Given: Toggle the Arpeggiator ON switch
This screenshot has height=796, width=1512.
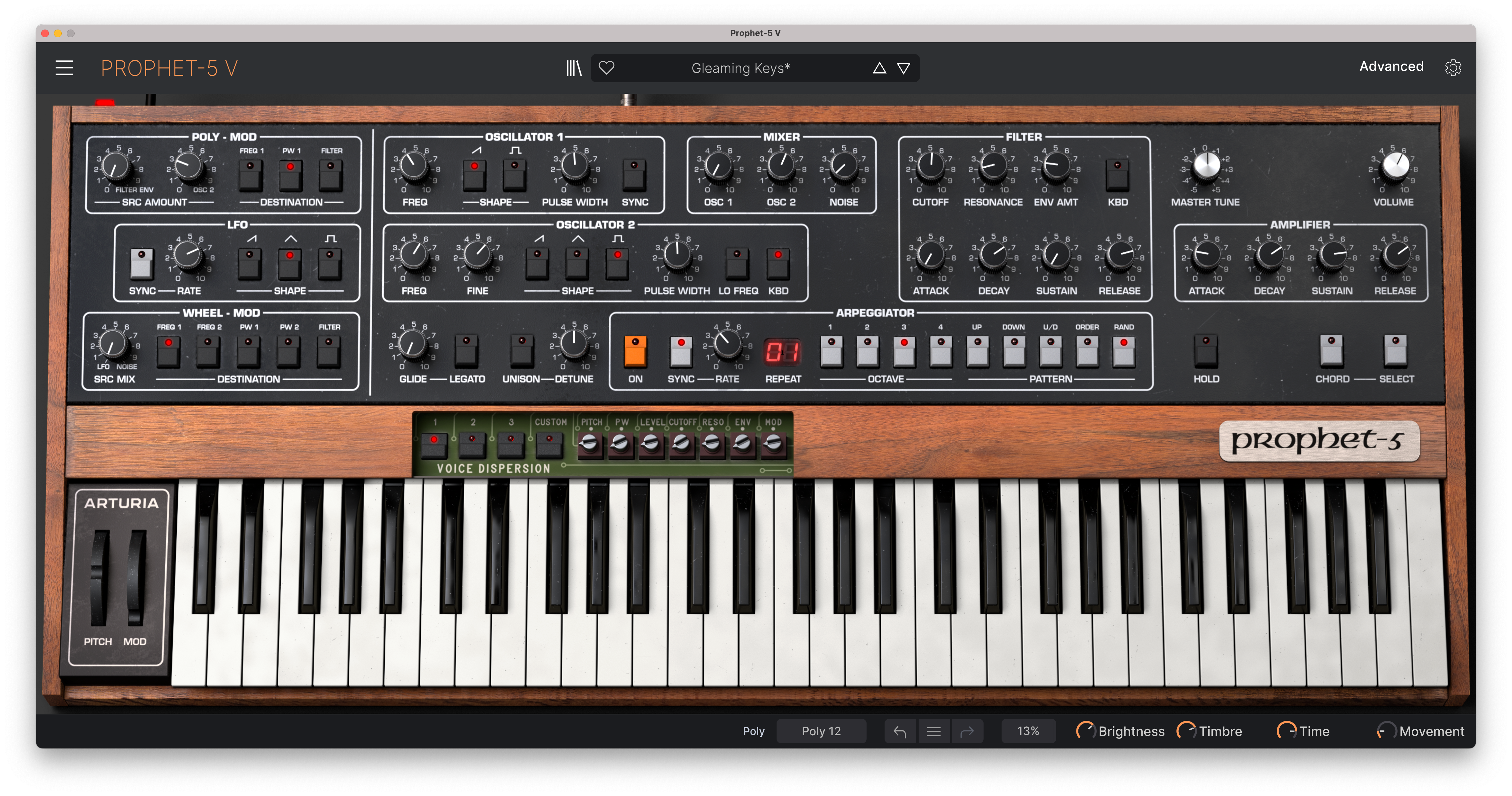Looking at the screenshot, I should 635,351.
